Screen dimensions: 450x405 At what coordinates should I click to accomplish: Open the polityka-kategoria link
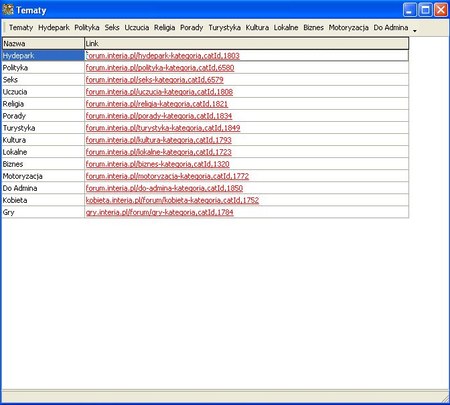(160, 68)
